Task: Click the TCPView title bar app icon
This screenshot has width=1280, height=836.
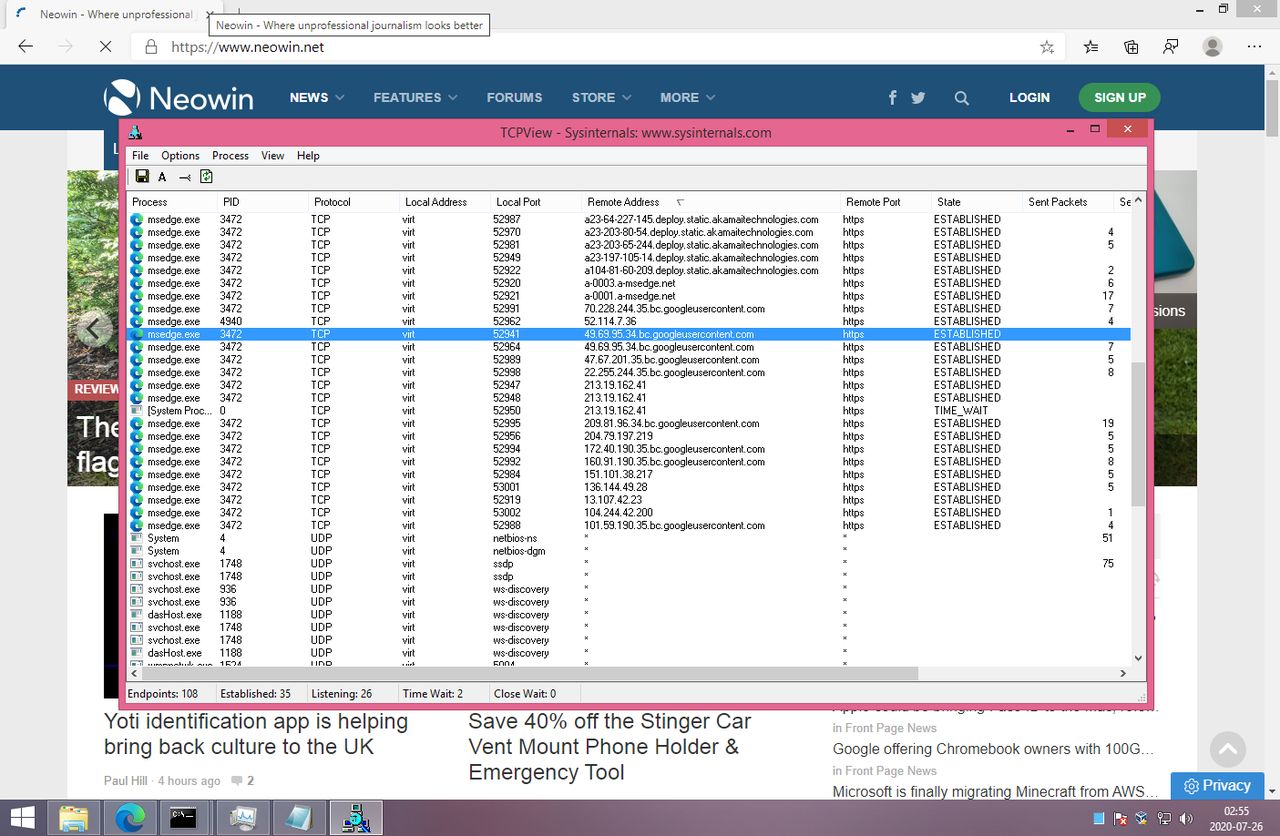Action: pos(136,132)
